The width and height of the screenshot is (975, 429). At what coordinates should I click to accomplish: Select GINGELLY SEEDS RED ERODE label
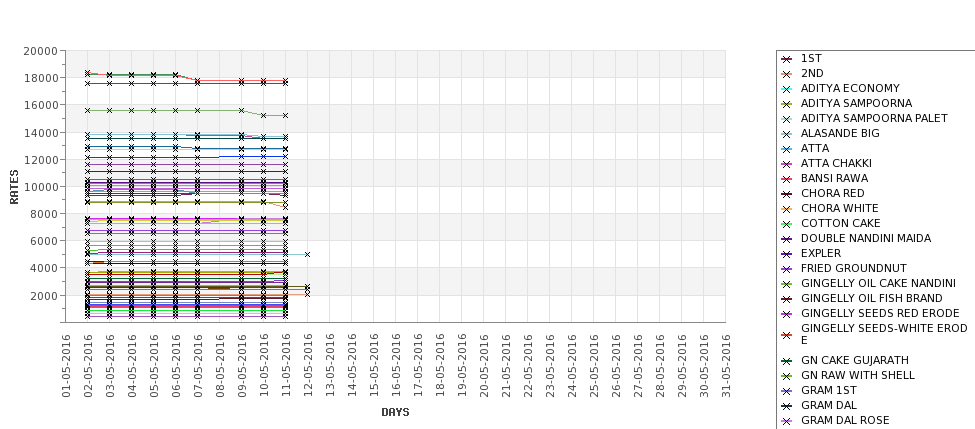tap(880, 313)
